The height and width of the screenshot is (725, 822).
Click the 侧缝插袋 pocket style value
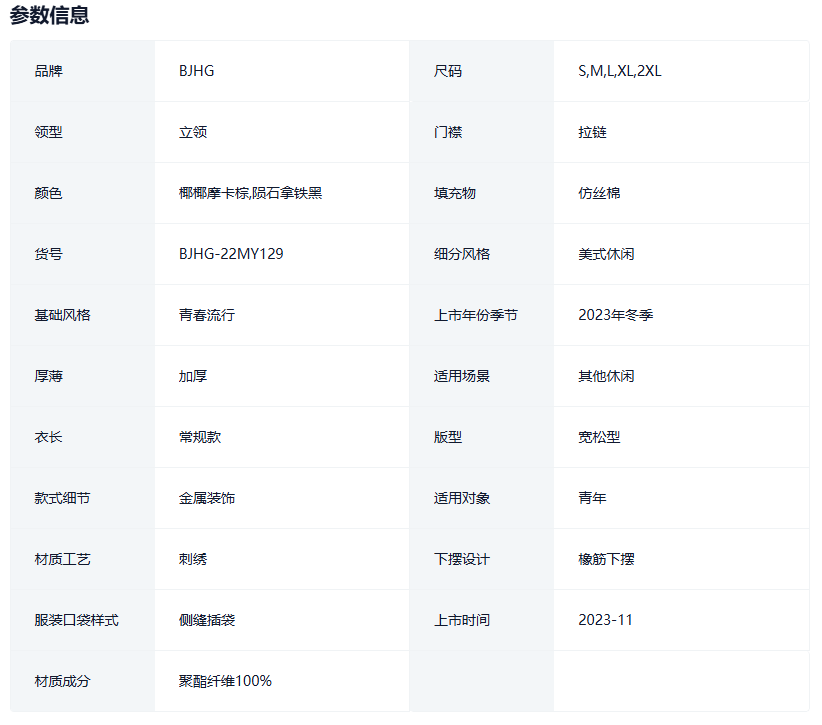pyautogui.click(x=207, y=620)
